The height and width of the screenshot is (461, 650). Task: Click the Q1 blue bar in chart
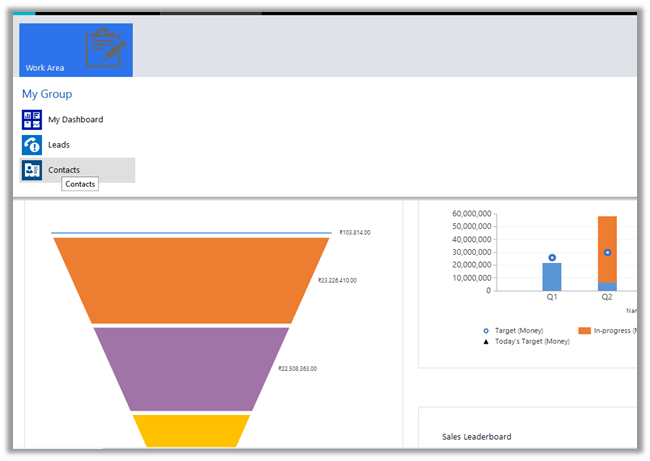click(552, 276)
